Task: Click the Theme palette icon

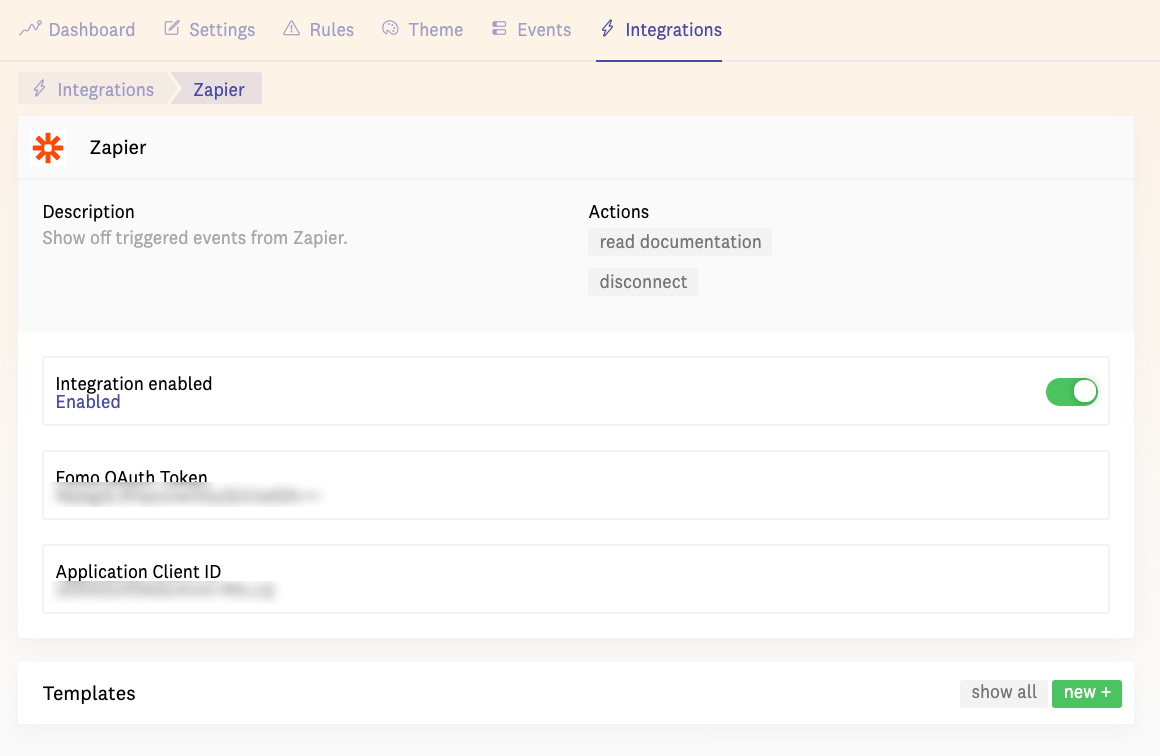Action: 390,28
